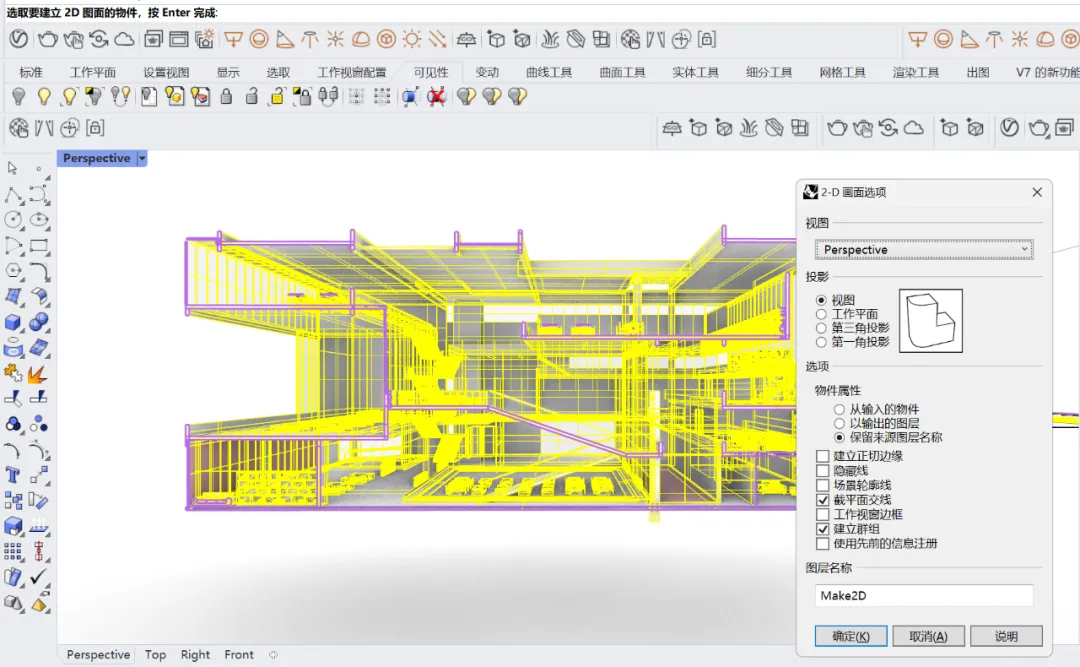Image resolution: width=1080 pixels, height=667 pixels.
Task: Select the Polyline tool
Action: 14,195
